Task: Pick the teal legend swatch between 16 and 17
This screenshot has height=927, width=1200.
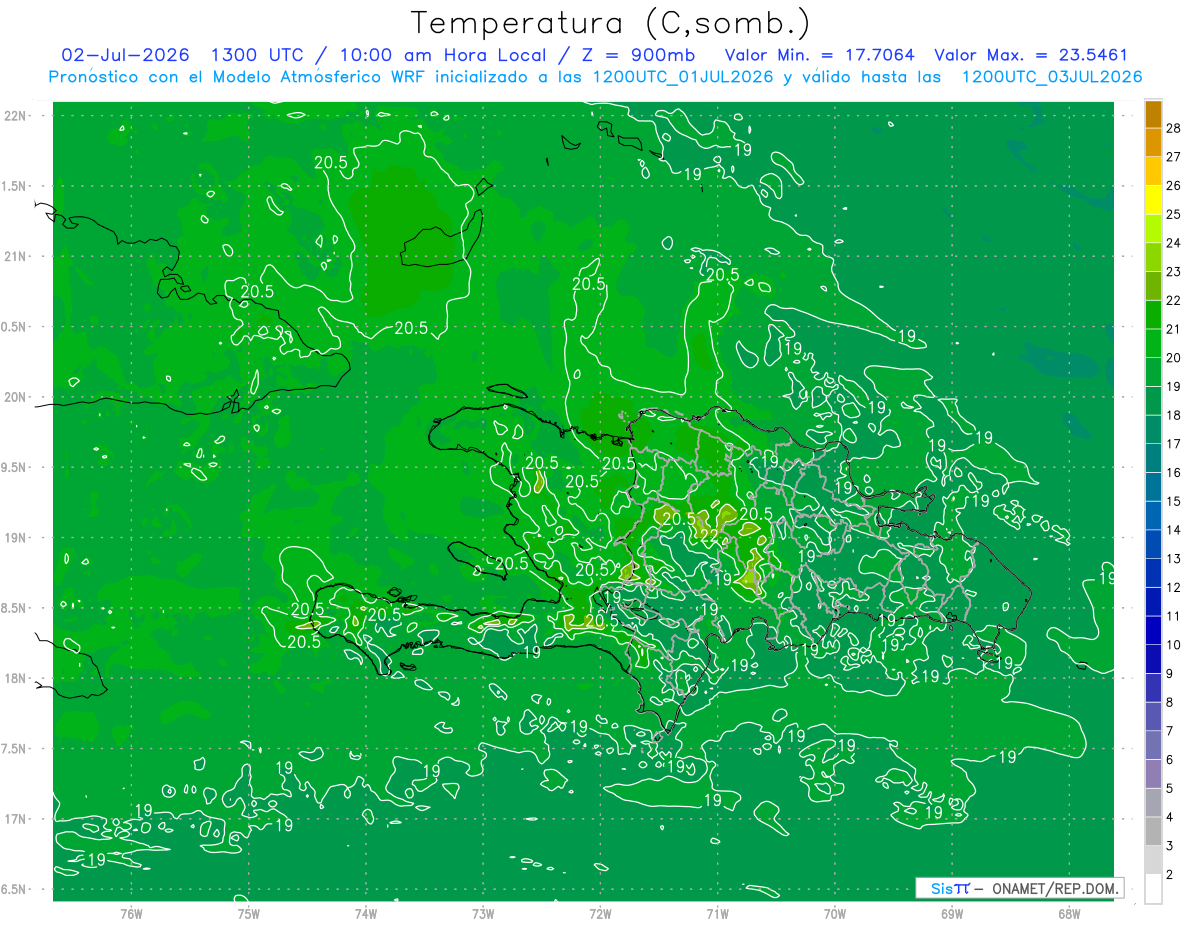Action: [1153, 458]
